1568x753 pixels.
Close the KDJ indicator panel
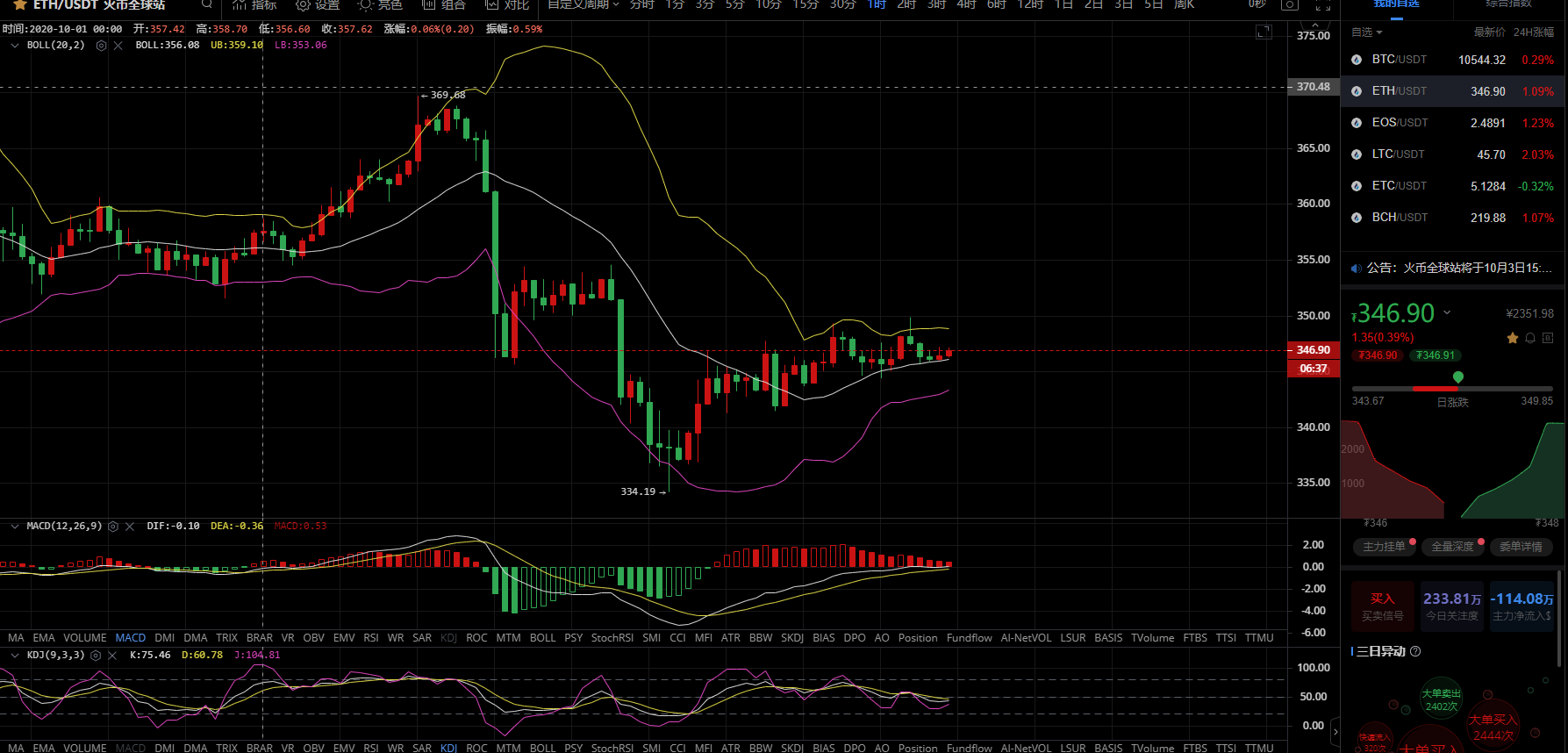(x=112, y=656)
